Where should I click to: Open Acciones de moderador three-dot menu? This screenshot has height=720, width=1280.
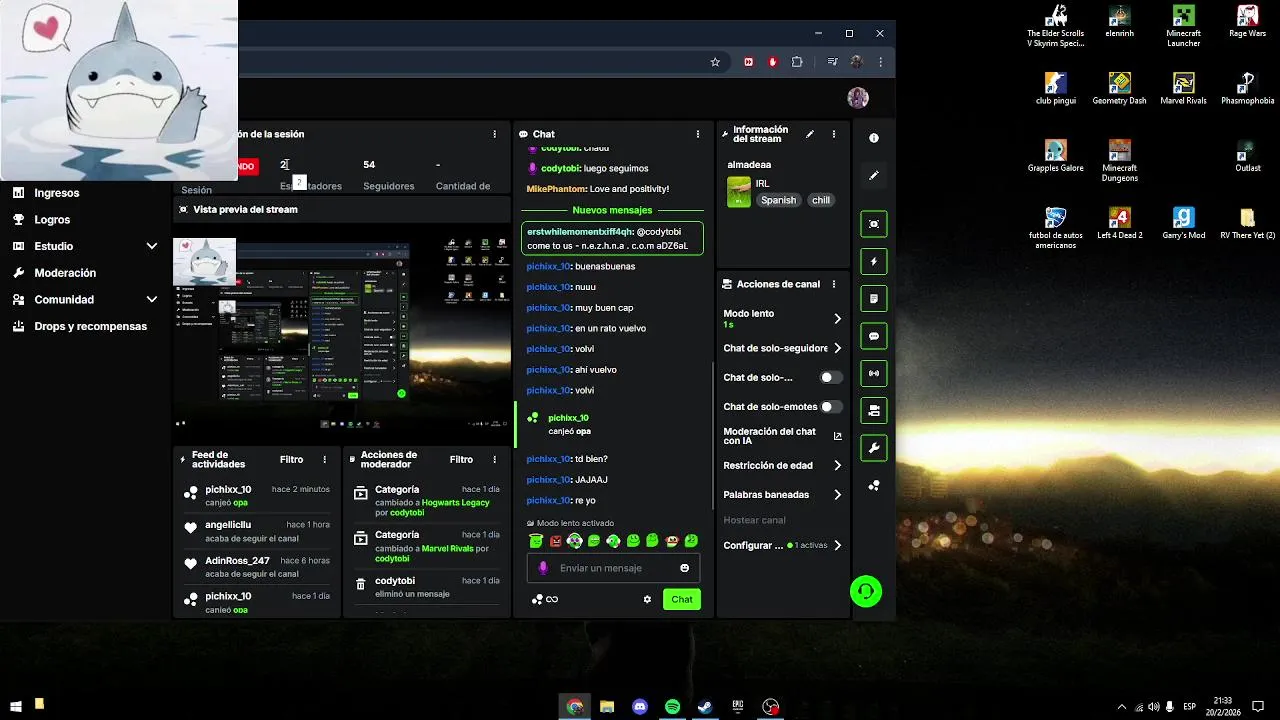click(x=495, y=460)
